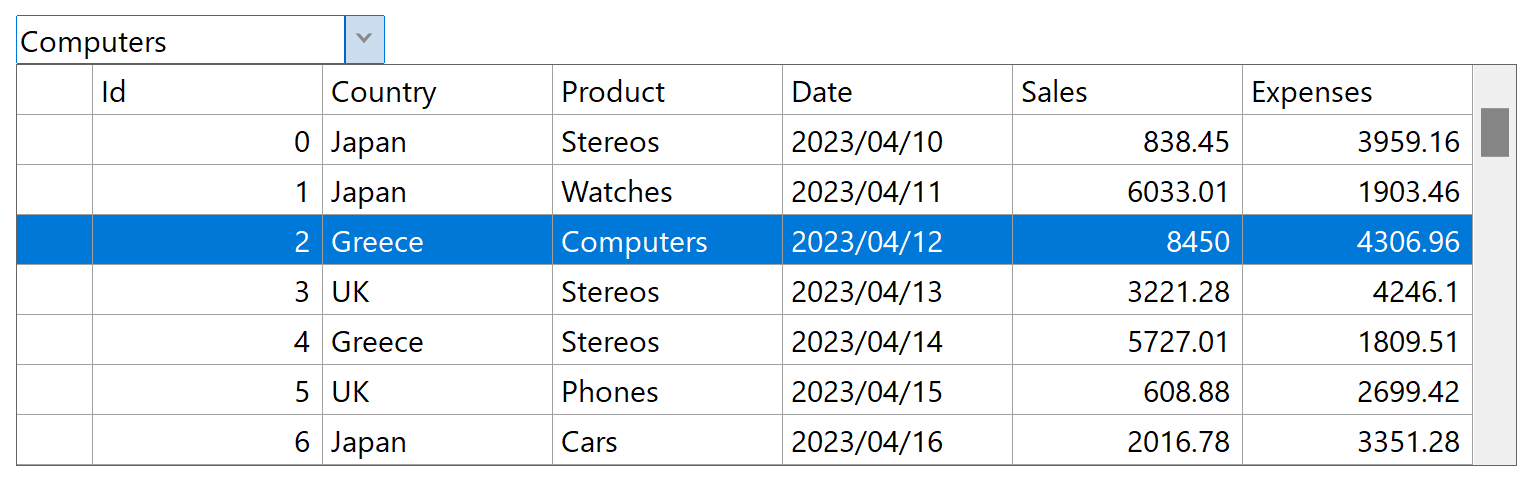Click the vertical scrollbar thumb

[1494, 132]
